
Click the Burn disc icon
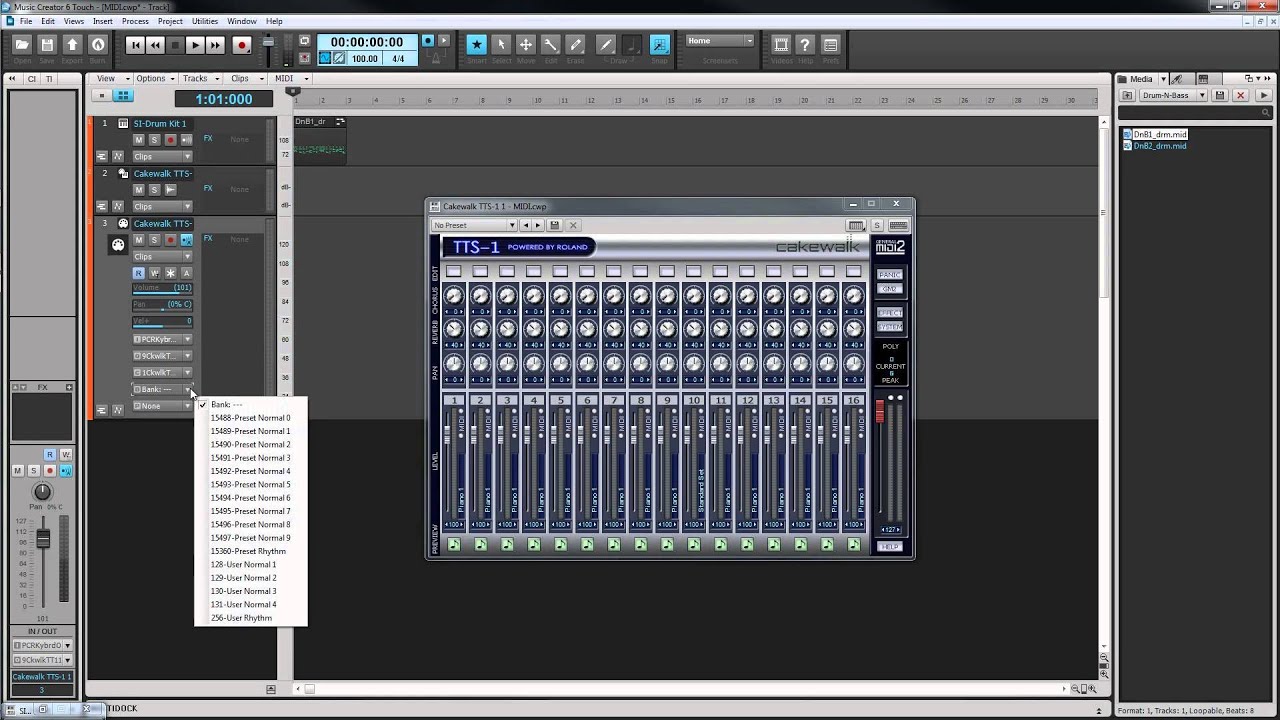click(x=97, y=45)
